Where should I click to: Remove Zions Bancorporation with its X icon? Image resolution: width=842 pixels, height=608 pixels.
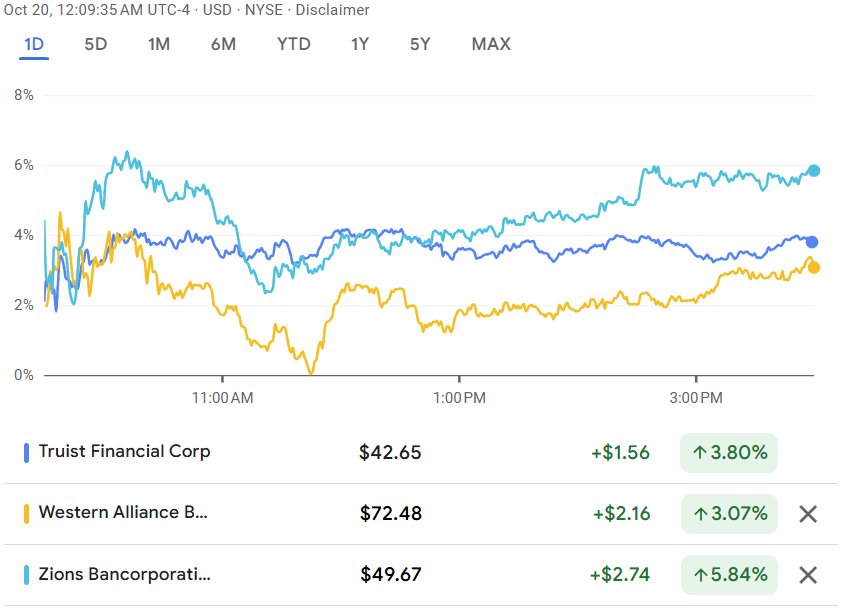(808, 575)
